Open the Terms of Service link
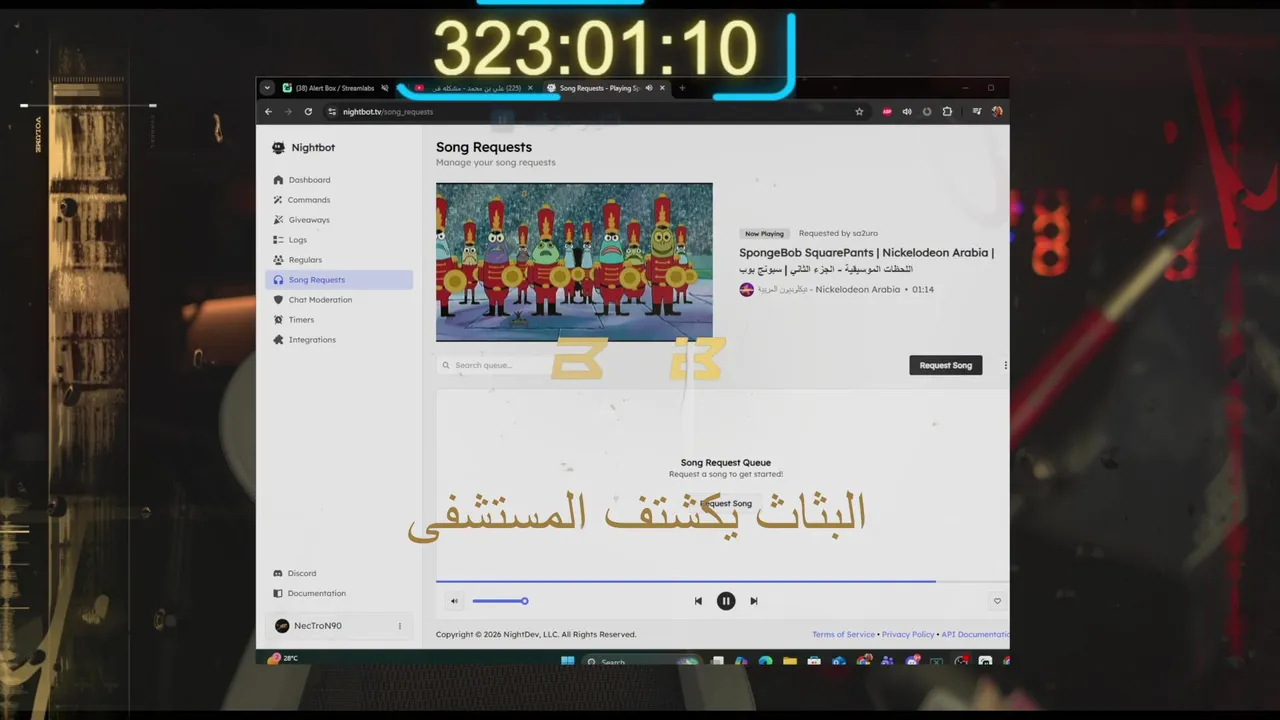The height and width of the screenshot is (720, 1280). tap(843, 634)
